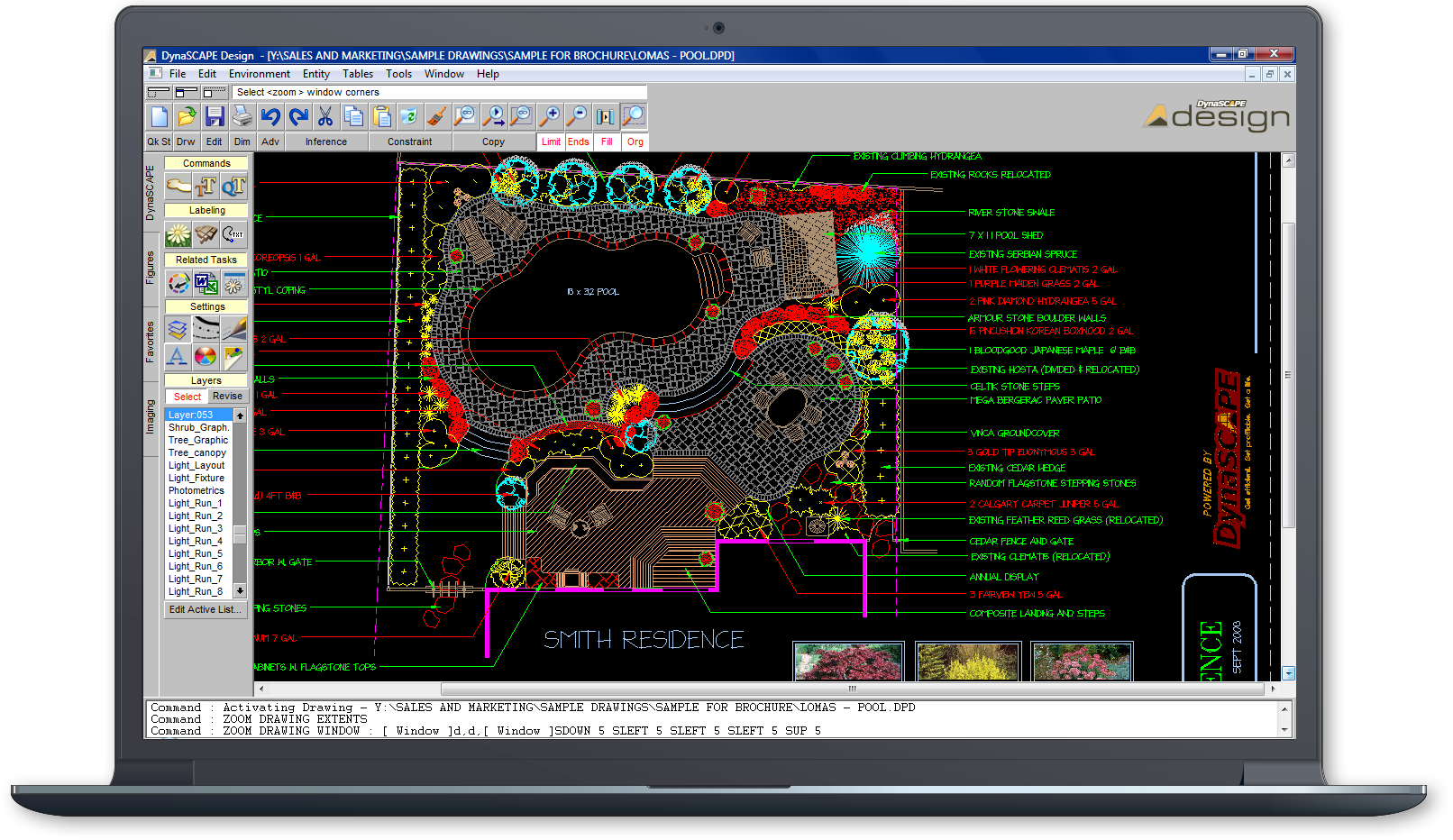
Task: Open the Drw toolbar tab
Action: [186, 142]
